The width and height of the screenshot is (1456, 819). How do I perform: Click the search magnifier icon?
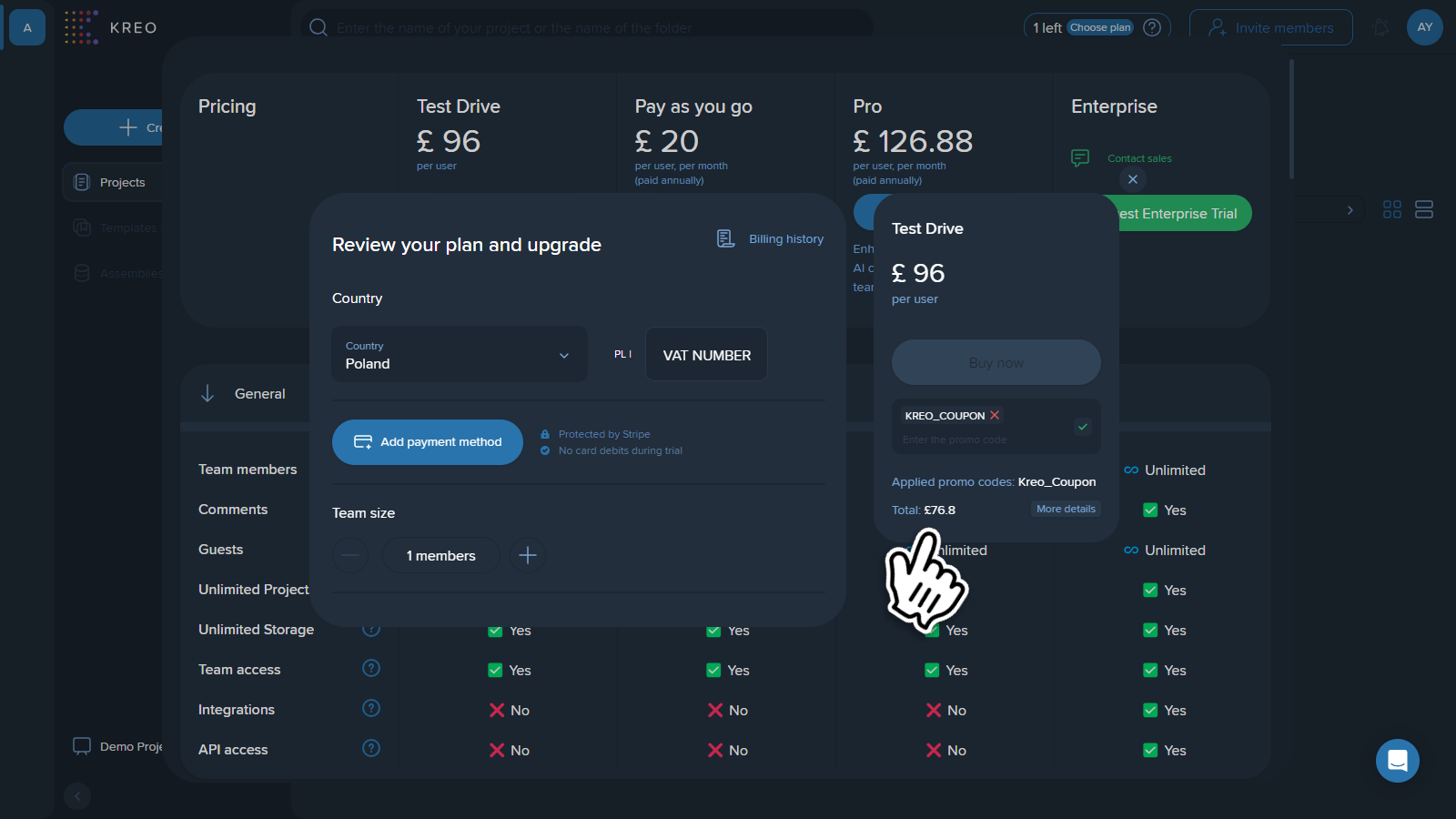click(x=318, y=27)
